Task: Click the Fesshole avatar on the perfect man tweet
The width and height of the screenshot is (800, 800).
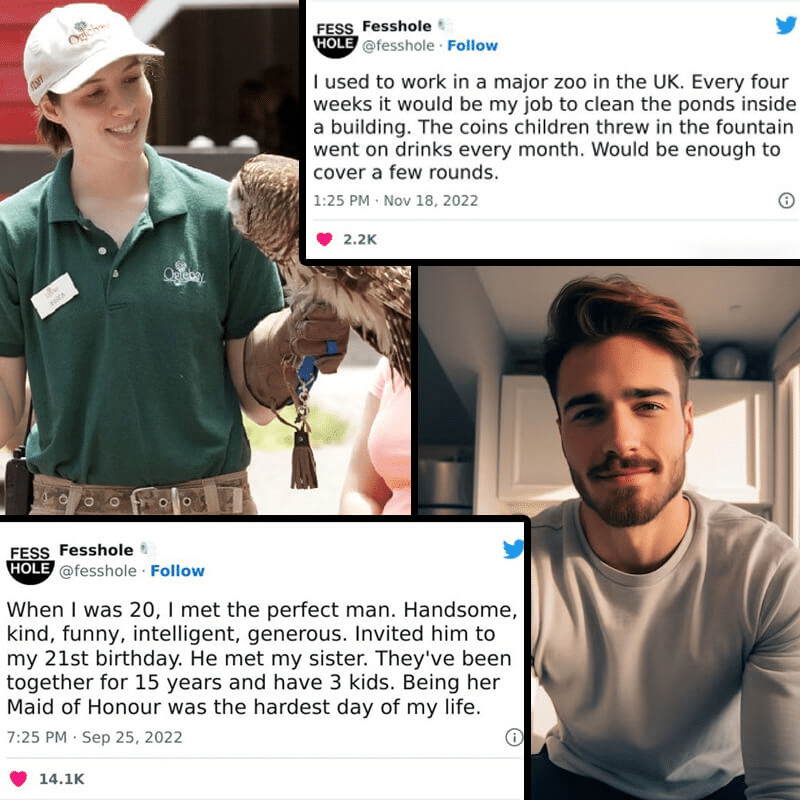Action: (31, 564)
